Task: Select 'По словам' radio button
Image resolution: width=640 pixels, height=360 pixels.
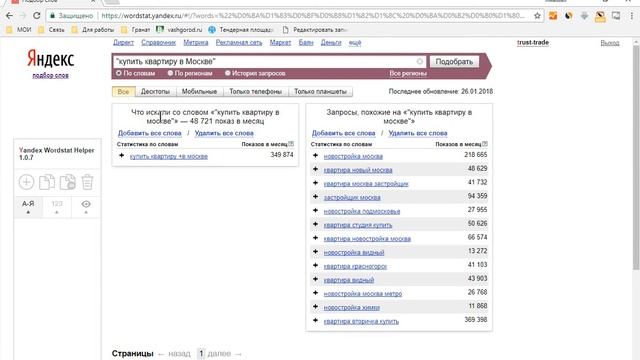Action: (119, 73)
